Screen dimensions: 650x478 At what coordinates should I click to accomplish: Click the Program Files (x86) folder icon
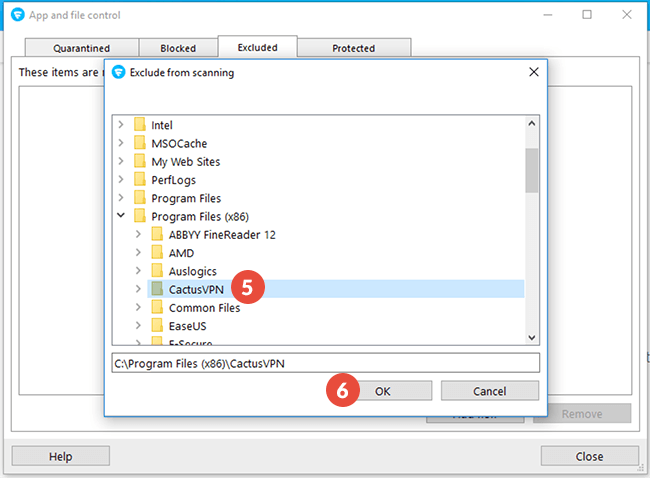pos(140,216)
